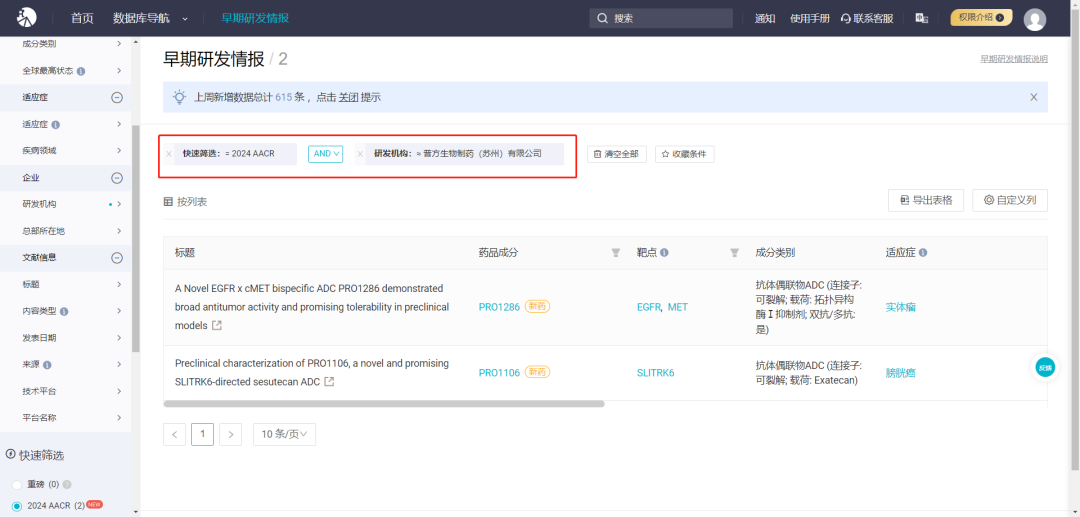This screenshot has width=1080, height=517.
Task: Open the 10 条/页 page size dropdown
Action: [x=284, y=434]
